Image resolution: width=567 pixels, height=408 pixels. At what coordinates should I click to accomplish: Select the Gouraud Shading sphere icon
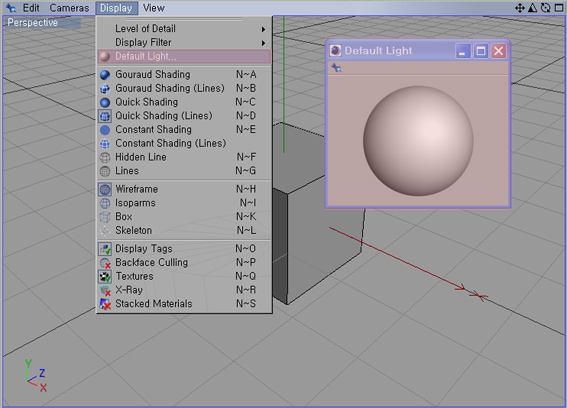click(x=105, y=75)
